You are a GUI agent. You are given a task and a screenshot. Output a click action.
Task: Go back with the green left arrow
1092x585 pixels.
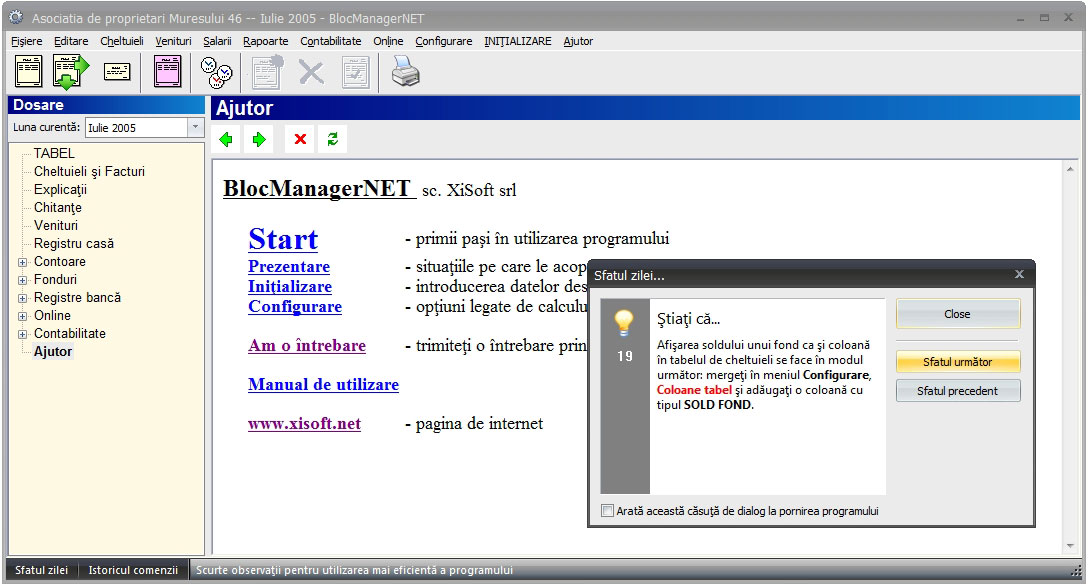pyautogui.click(x=226, y=139)
